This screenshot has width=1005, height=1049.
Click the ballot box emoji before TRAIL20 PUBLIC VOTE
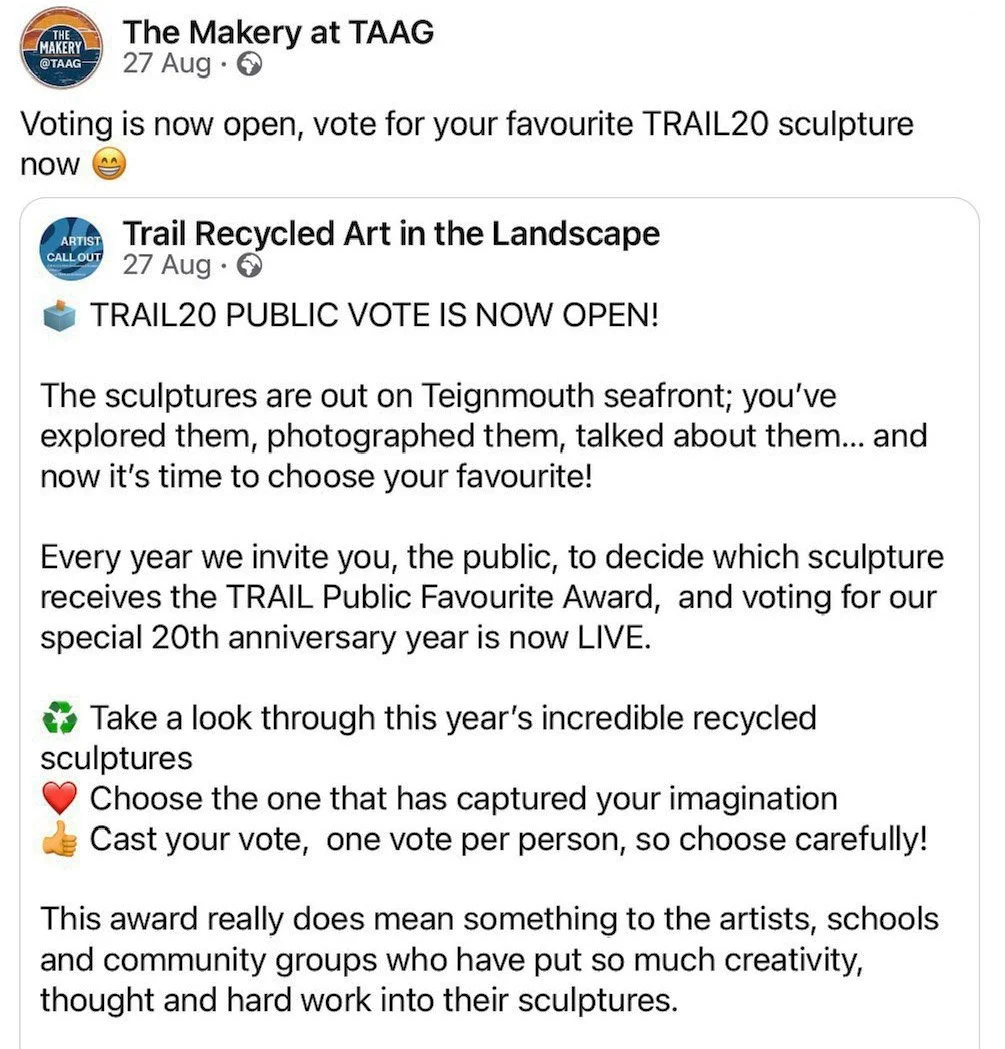point(60,316)
